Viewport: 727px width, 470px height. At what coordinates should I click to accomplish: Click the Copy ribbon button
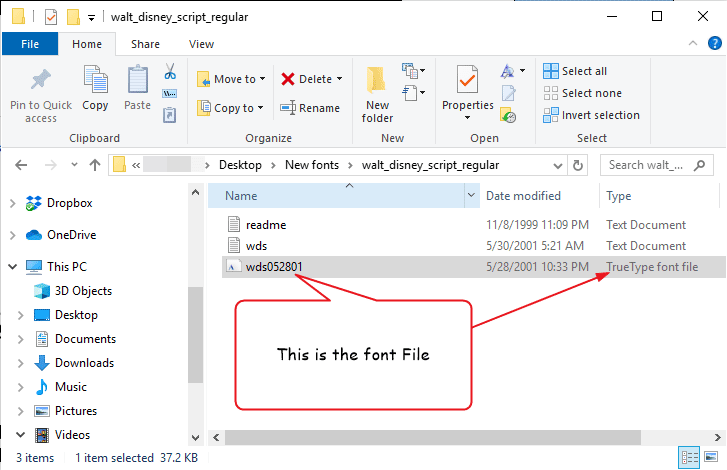pyautogui.click(x=96, y=88)
